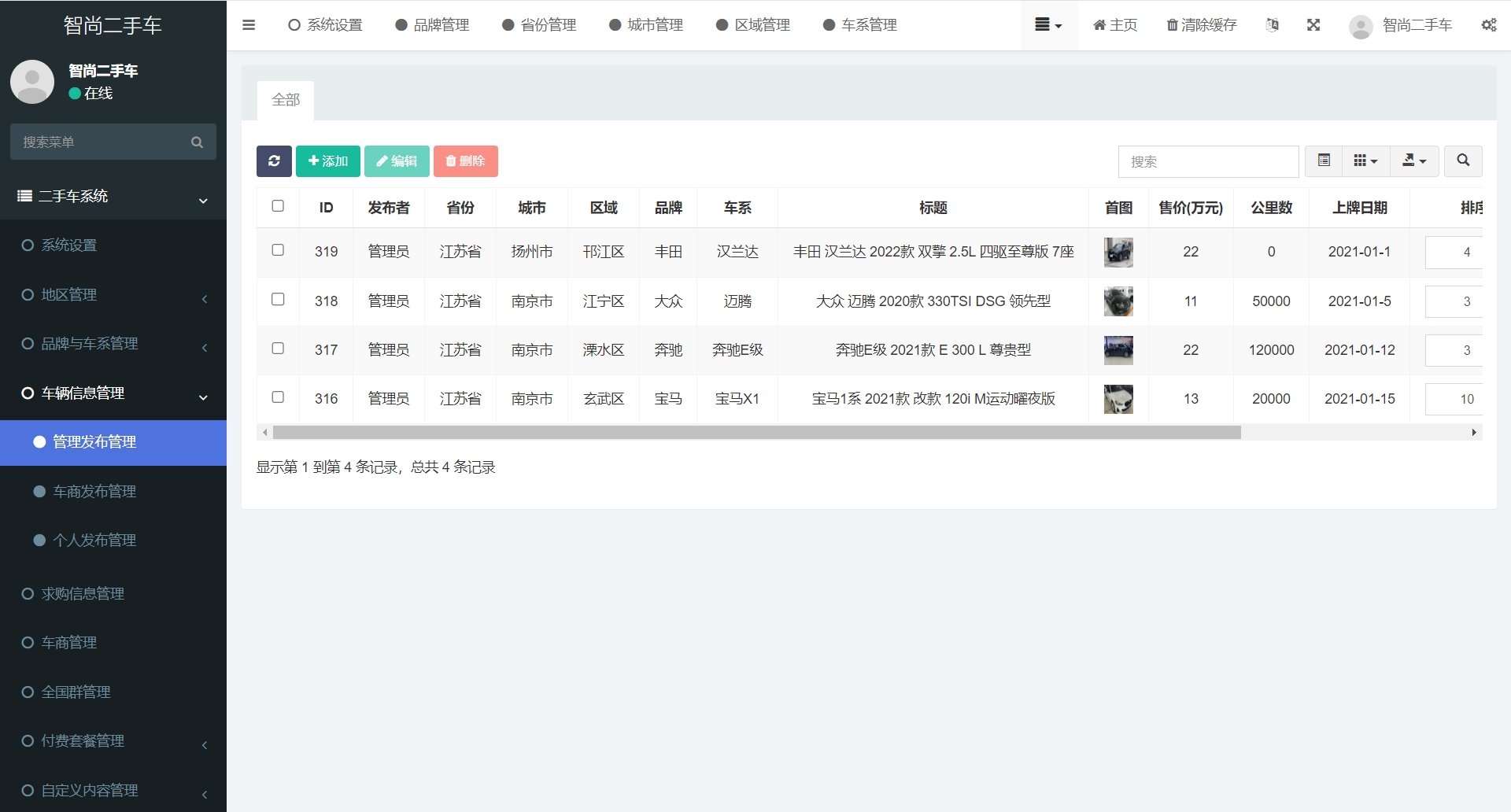Check the row checkbox for ID 316

pyautogui.click(x=278, y=397)
